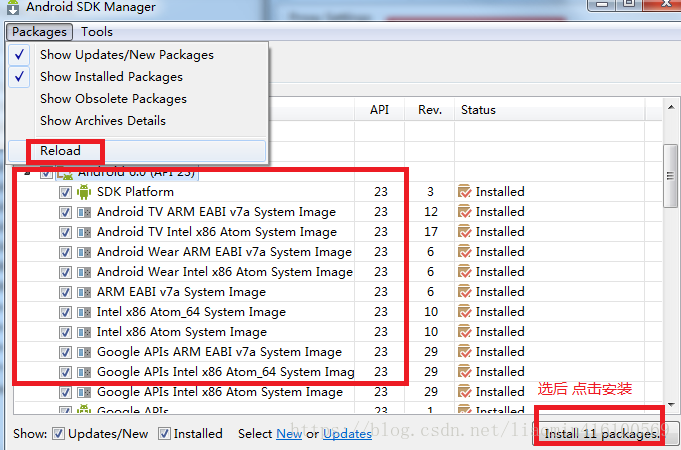The width and height of the screenshot is (681, 450).
Task: Uncheck plain ARM EABI v7a System Image checkbox
Action: point(65,292)
